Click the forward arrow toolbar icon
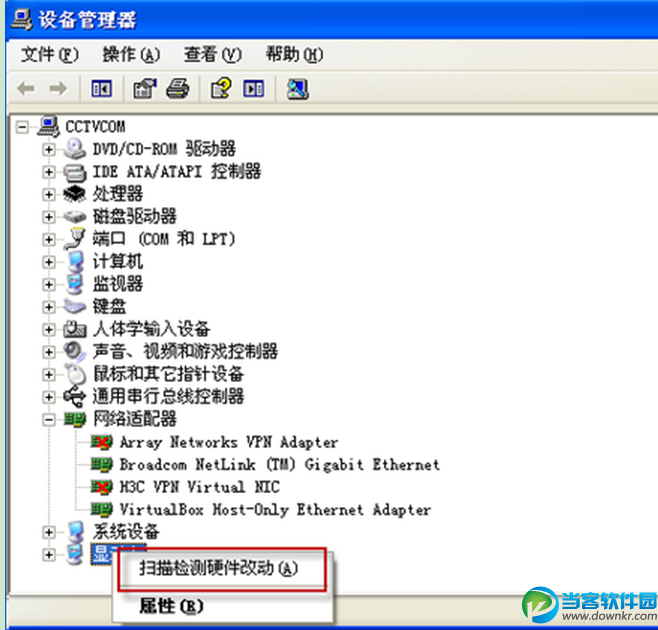Viewport: 658px width, 630px height. (58, 89)
